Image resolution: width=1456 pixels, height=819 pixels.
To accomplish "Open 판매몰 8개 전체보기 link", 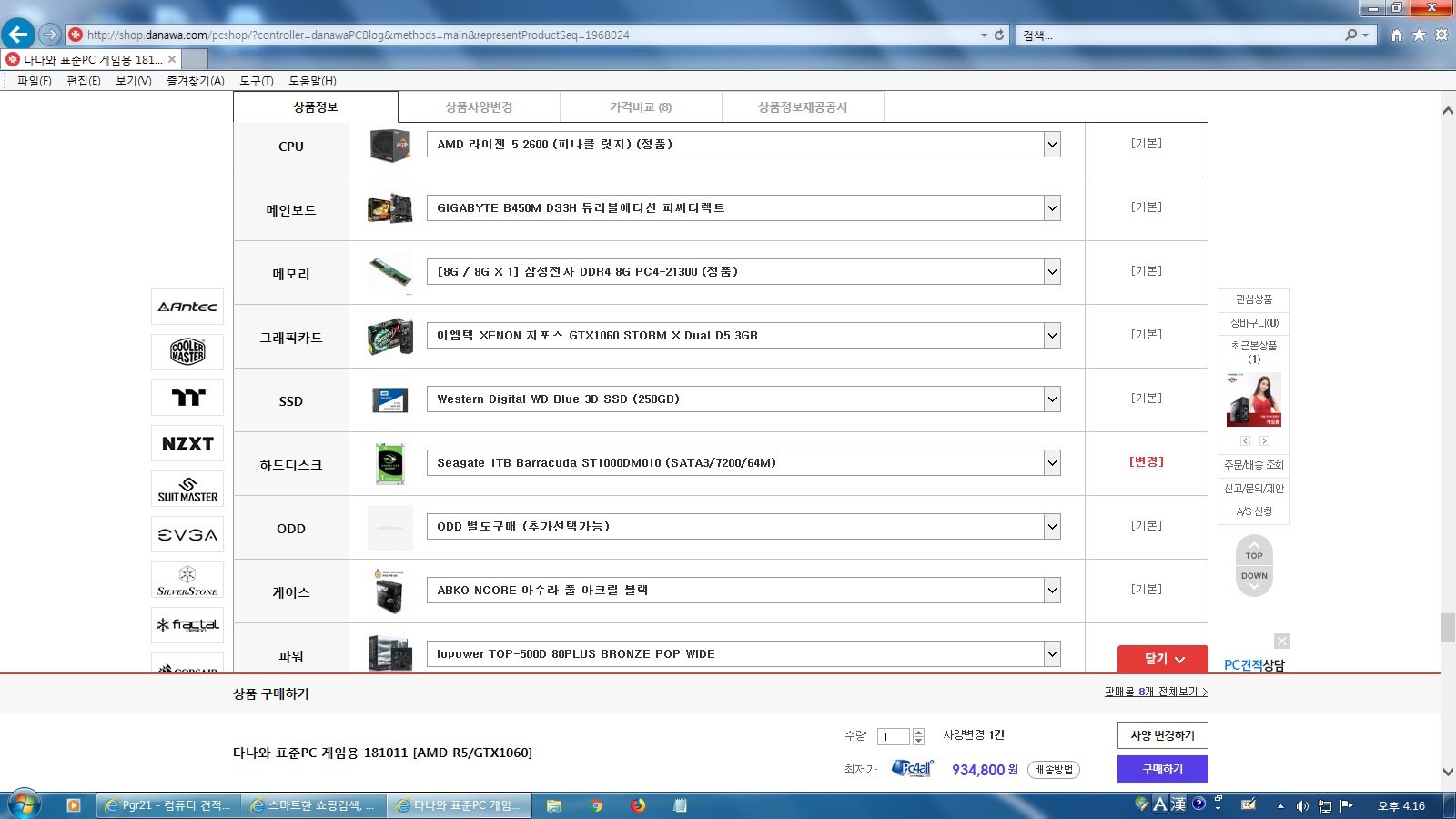I will [1157, 692].
